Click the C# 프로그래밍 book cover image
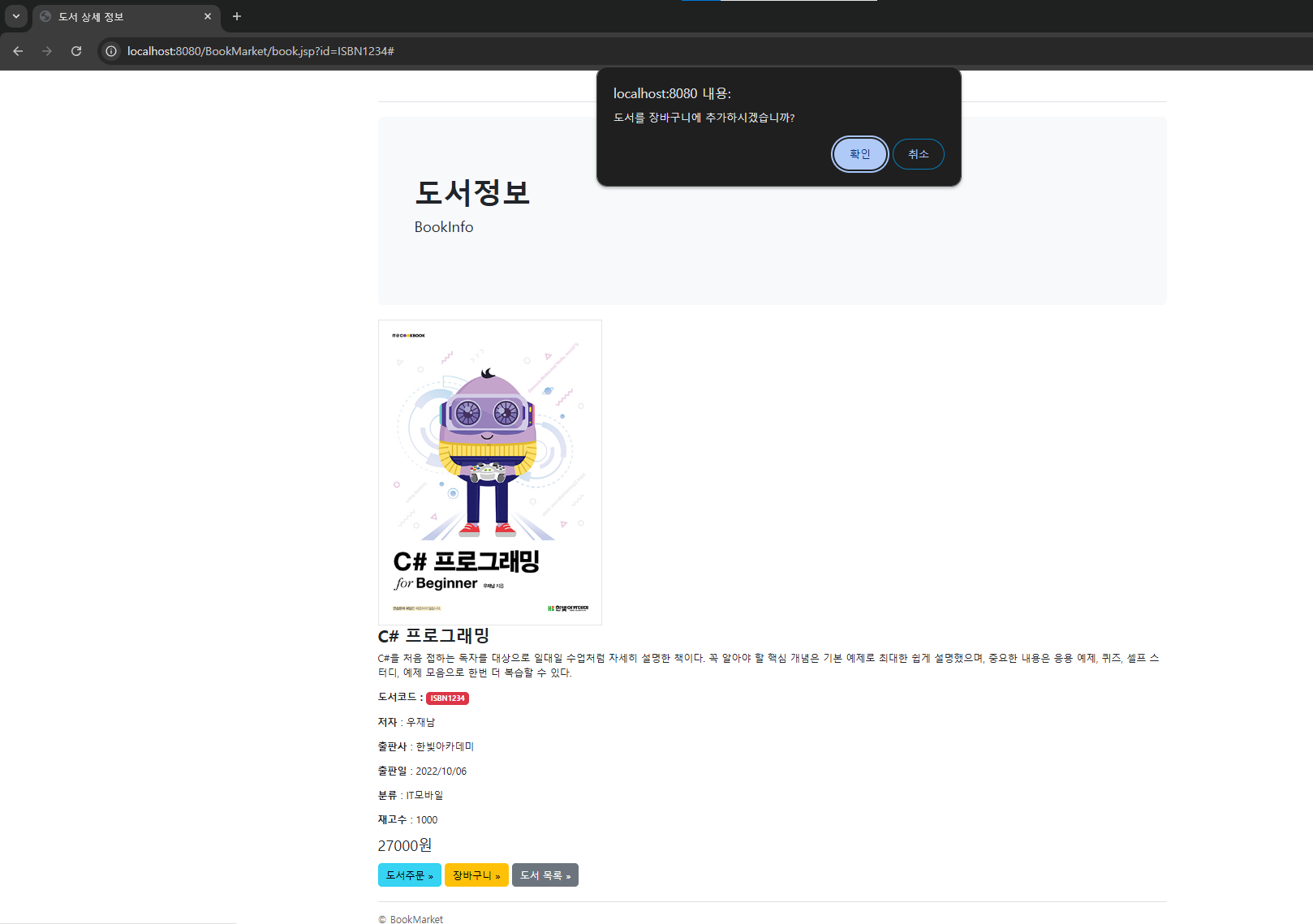The width and height of the screenshot is (1313, 924). pos(490,472)
